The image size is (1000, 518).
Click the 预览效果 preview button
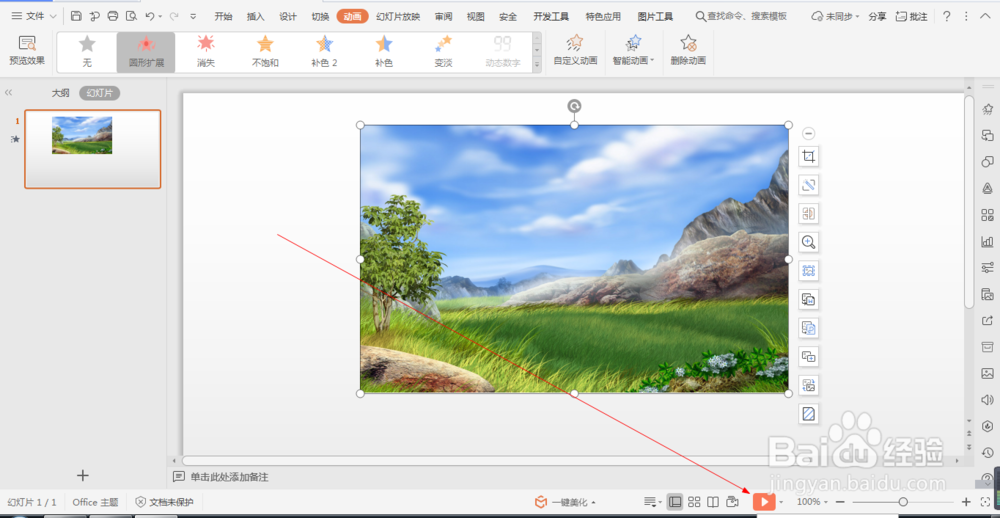coord(27,51)
